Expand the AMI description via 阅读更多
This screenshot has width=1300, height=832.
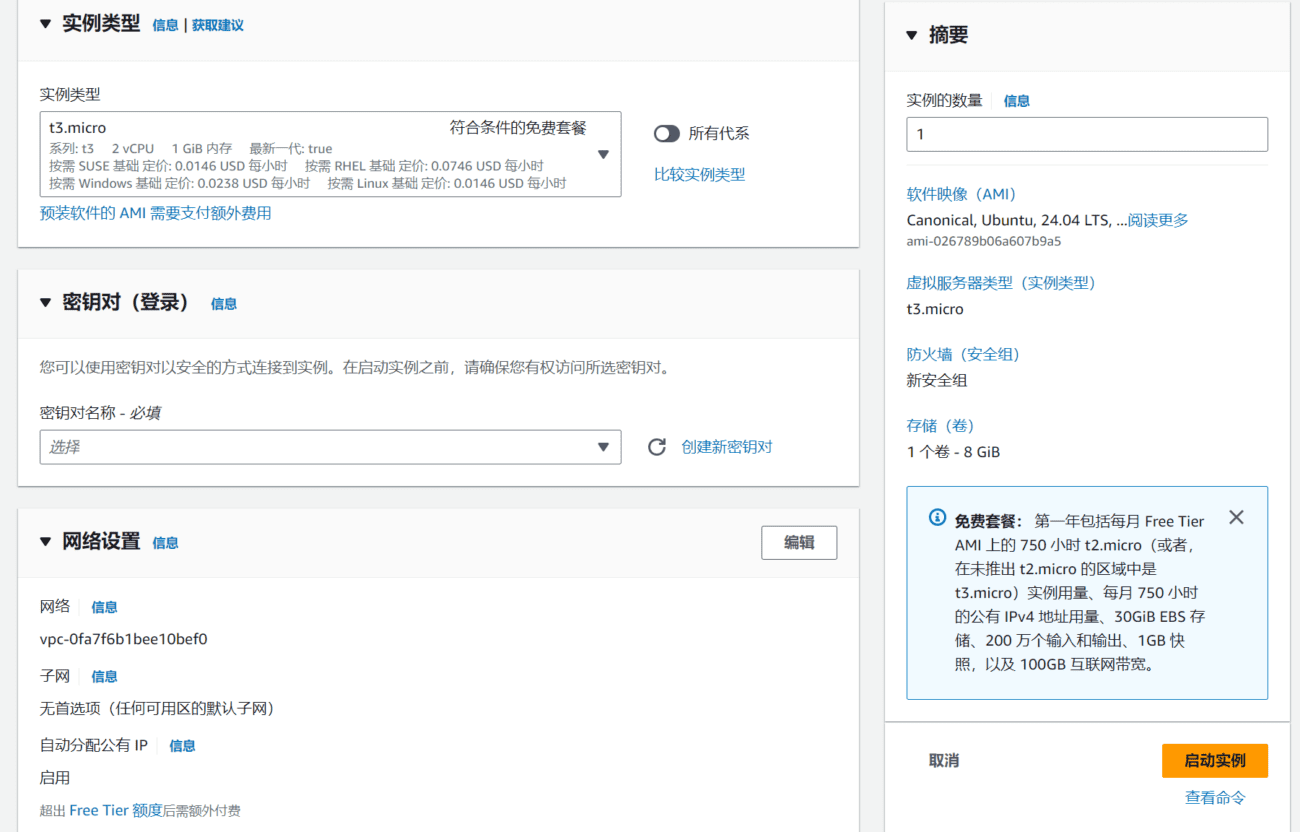point(1157,220)
